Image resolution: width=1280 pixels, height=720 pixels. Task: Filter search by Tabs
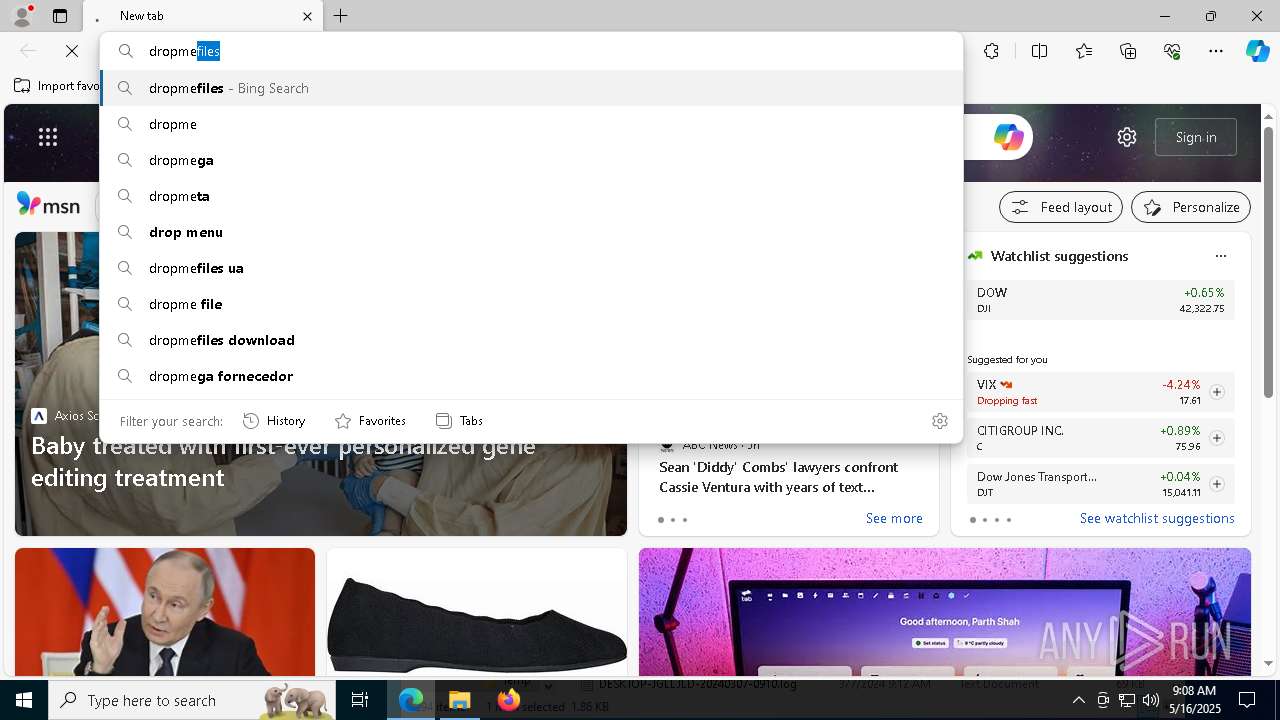point(459,421)
